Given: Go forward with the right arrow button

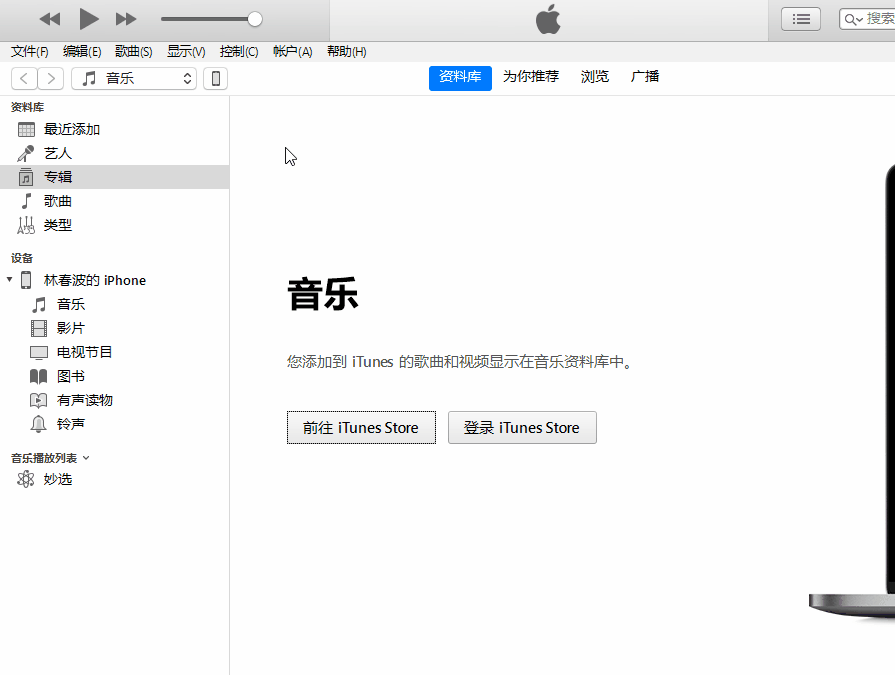Looking at the screenshot, I should click(51, 78).
